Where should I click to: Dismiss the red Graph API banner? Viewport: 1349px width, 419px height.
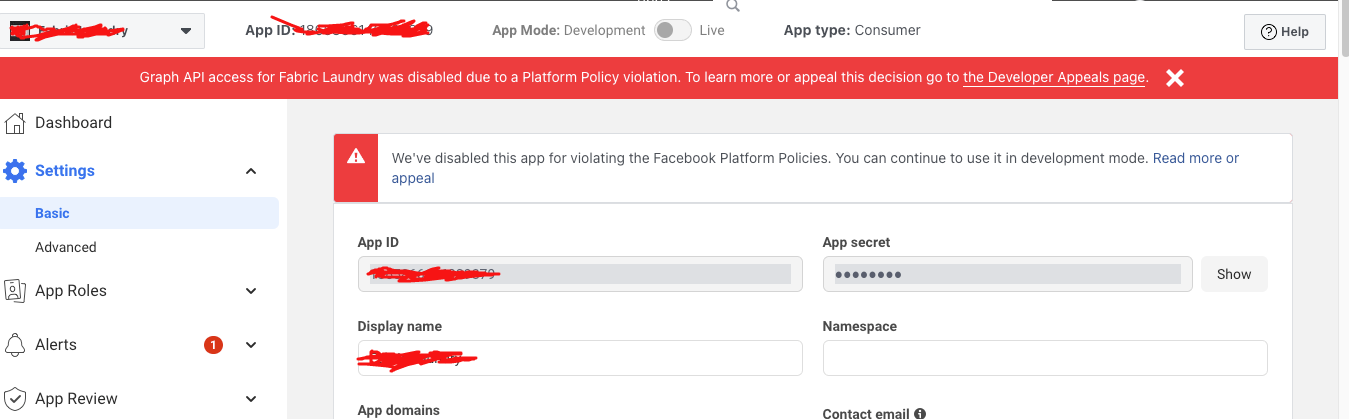pyautogui.click(x=1175, y=78)
